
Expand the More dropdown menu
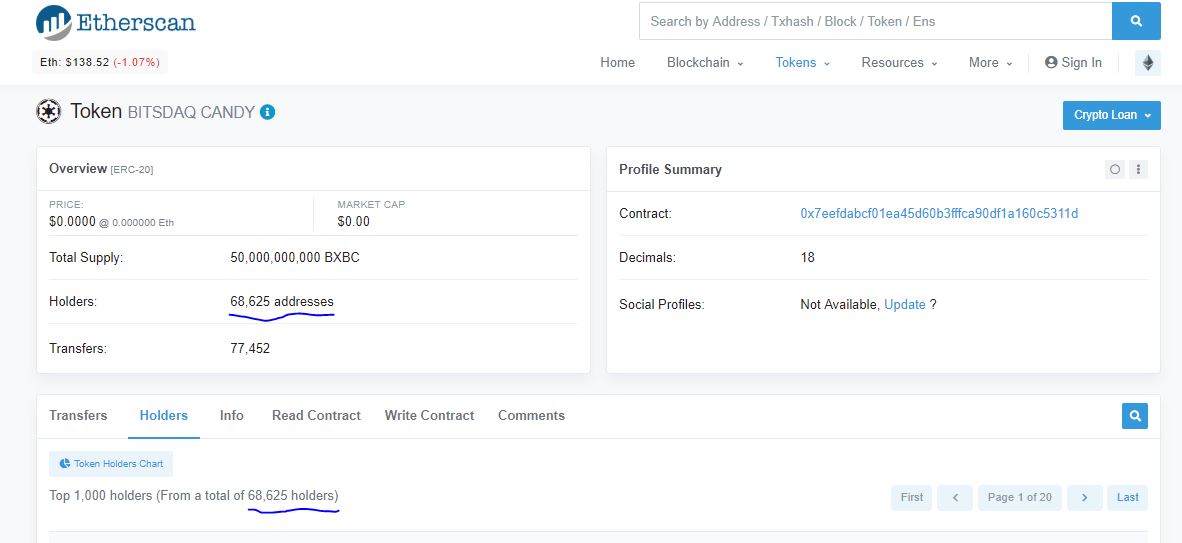(x=991, y=63)
